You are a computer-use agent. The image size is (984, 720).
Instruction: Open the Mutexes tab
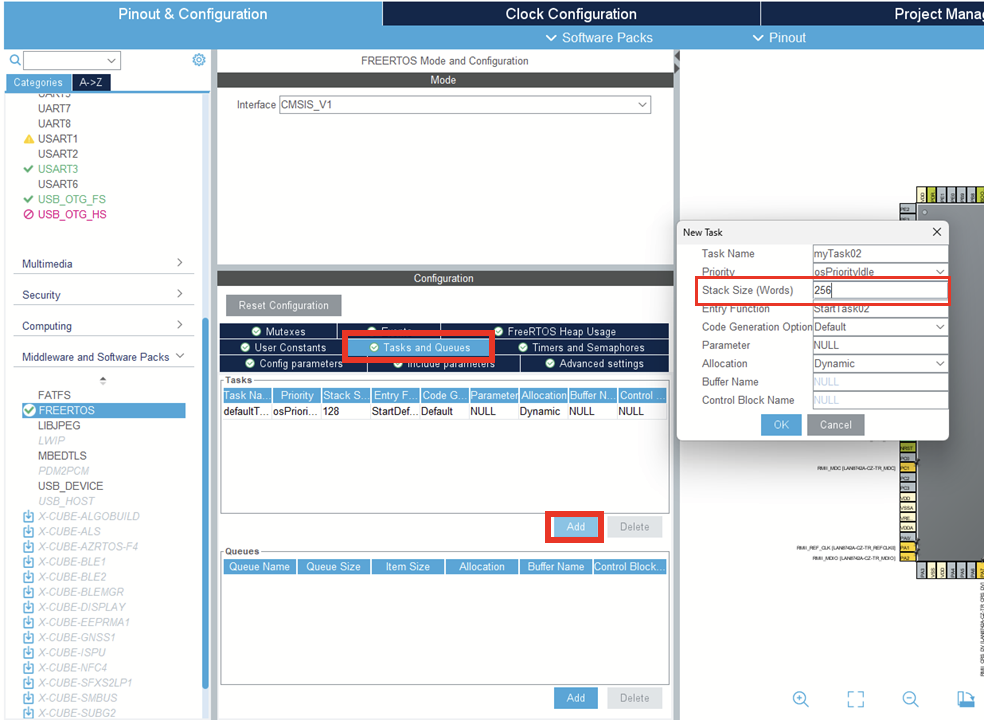click(279, 331)
